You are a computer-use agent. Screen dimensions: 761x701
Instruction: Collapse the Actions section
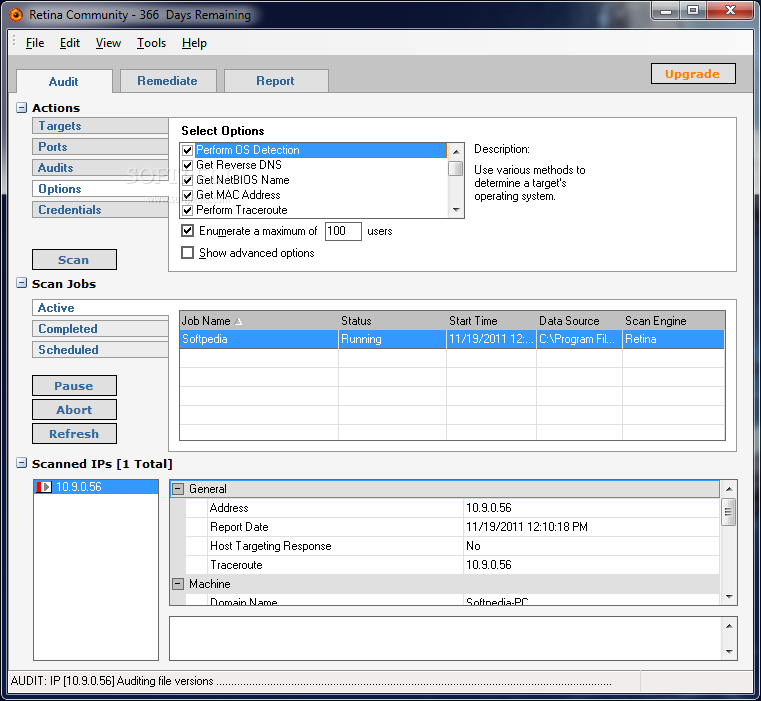click(x=21, y=107)
